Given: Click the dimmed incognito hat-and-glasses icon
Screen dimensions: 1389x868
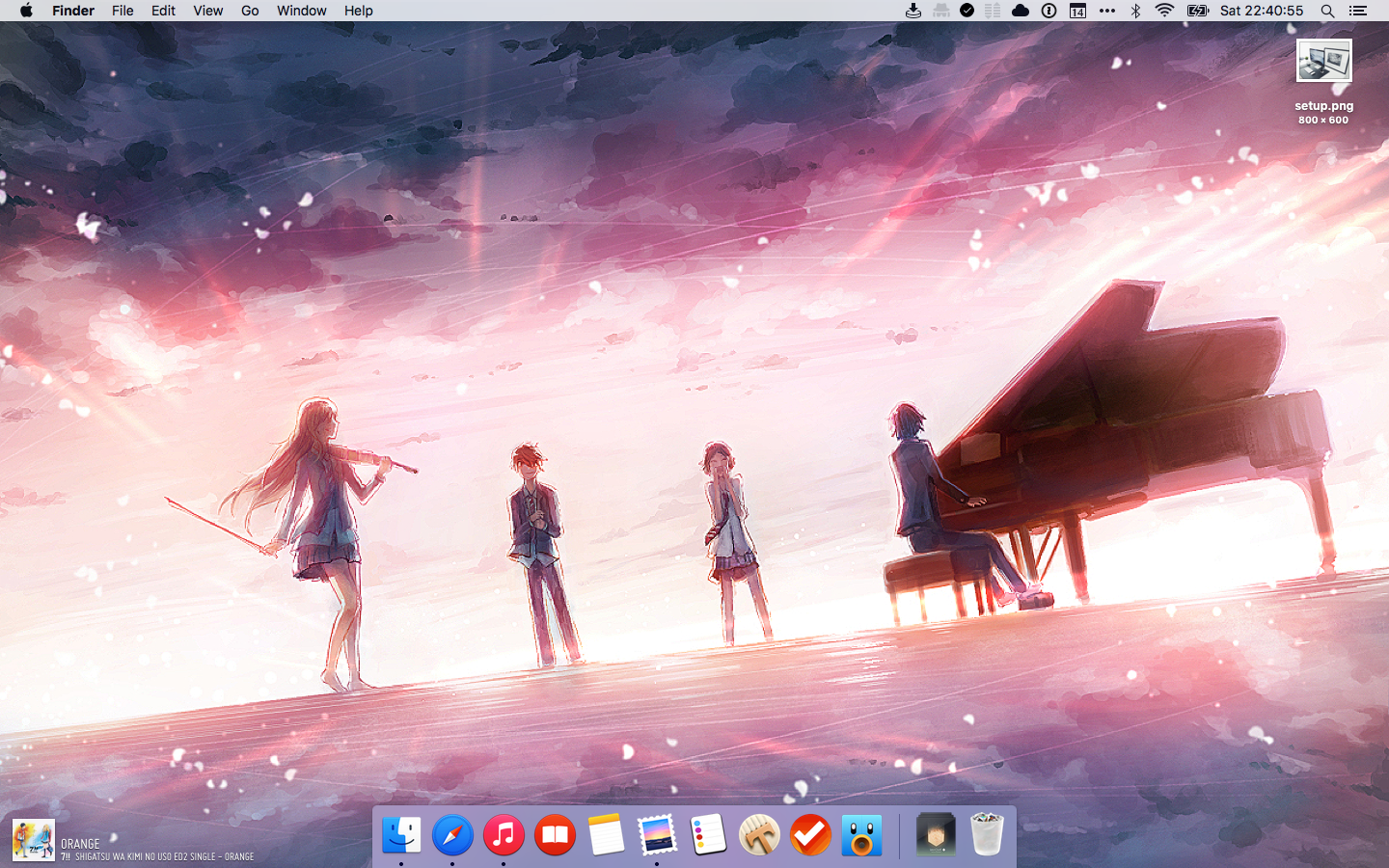Looking at the screenshot, I should (940, 11).
